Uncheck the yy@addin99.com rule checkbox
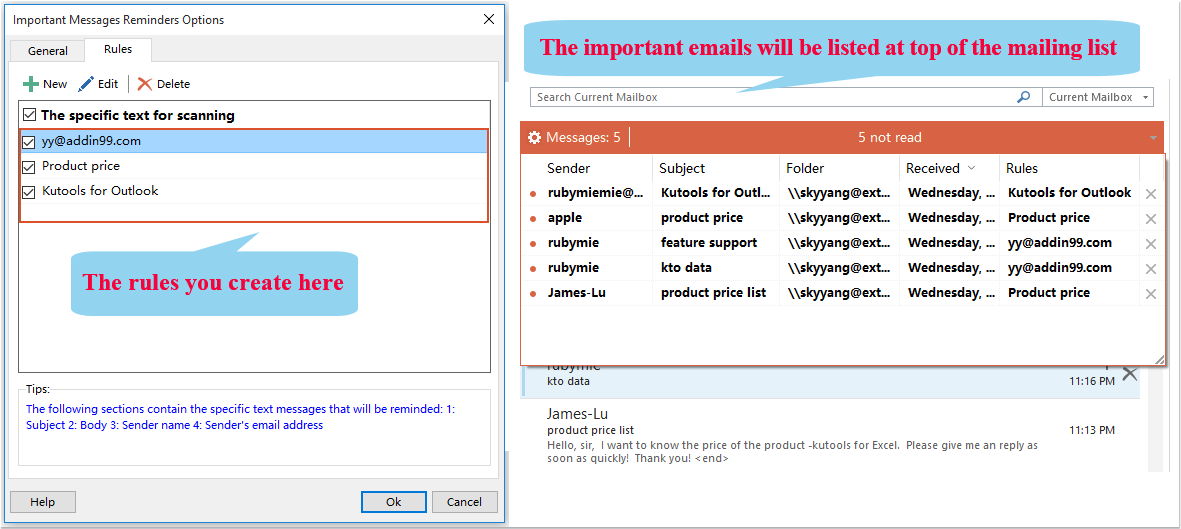This screenshot has height=529, width=1181. pyautogui.click(x=29, y=142)
